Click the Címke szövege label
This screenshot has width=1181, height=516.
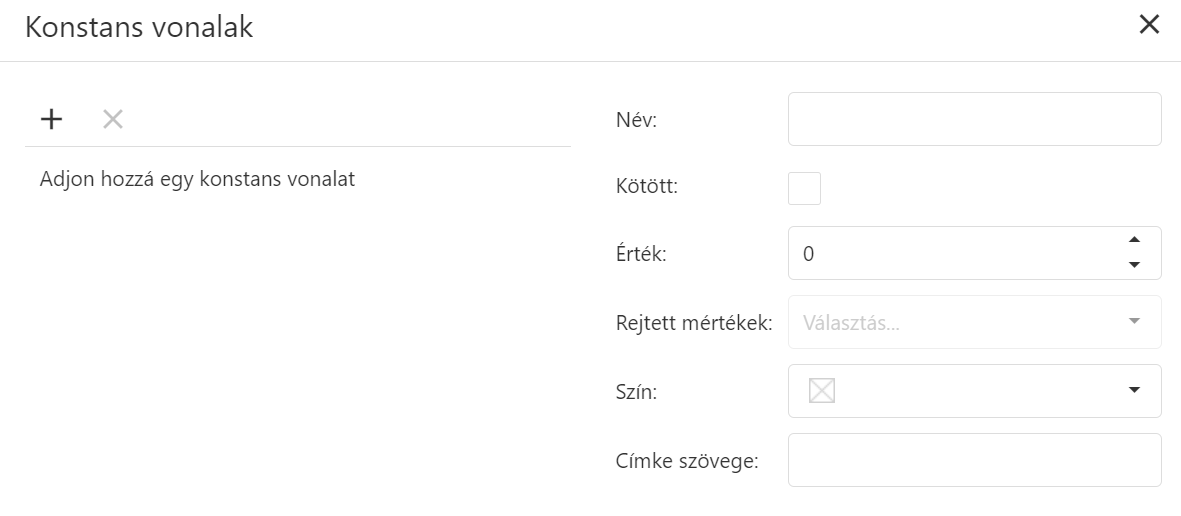688,461
